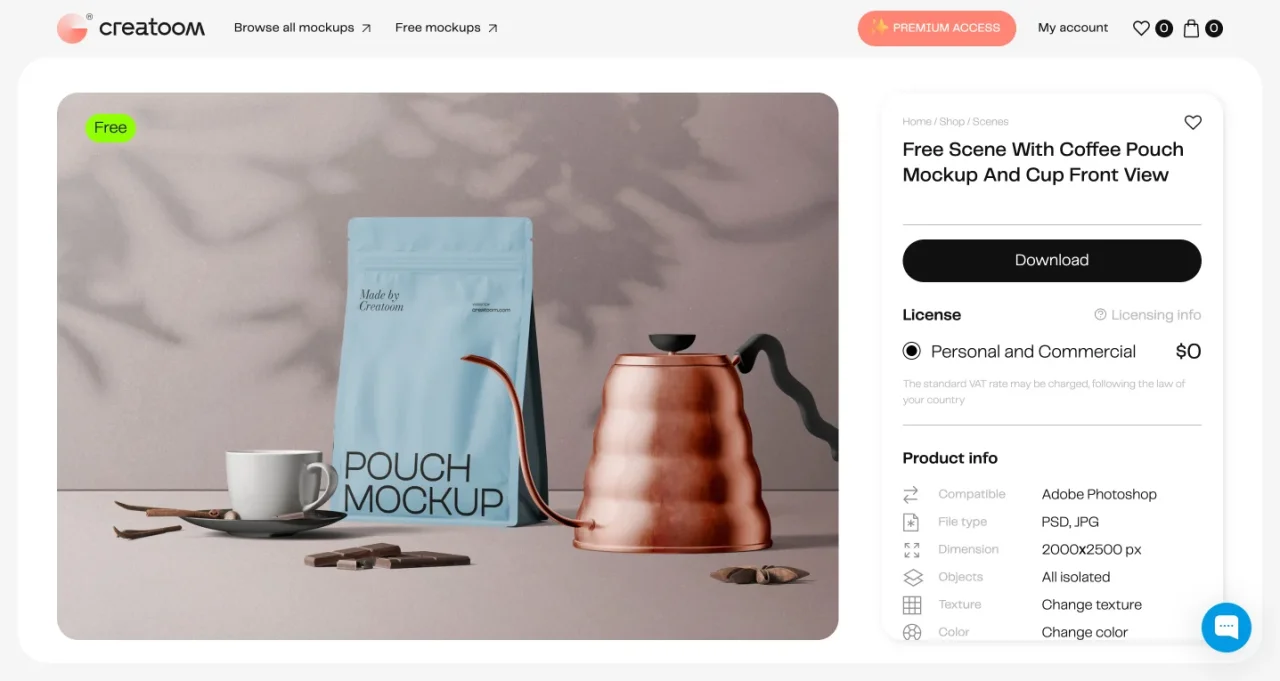Open the live chat bubble

pos(1226,627)
